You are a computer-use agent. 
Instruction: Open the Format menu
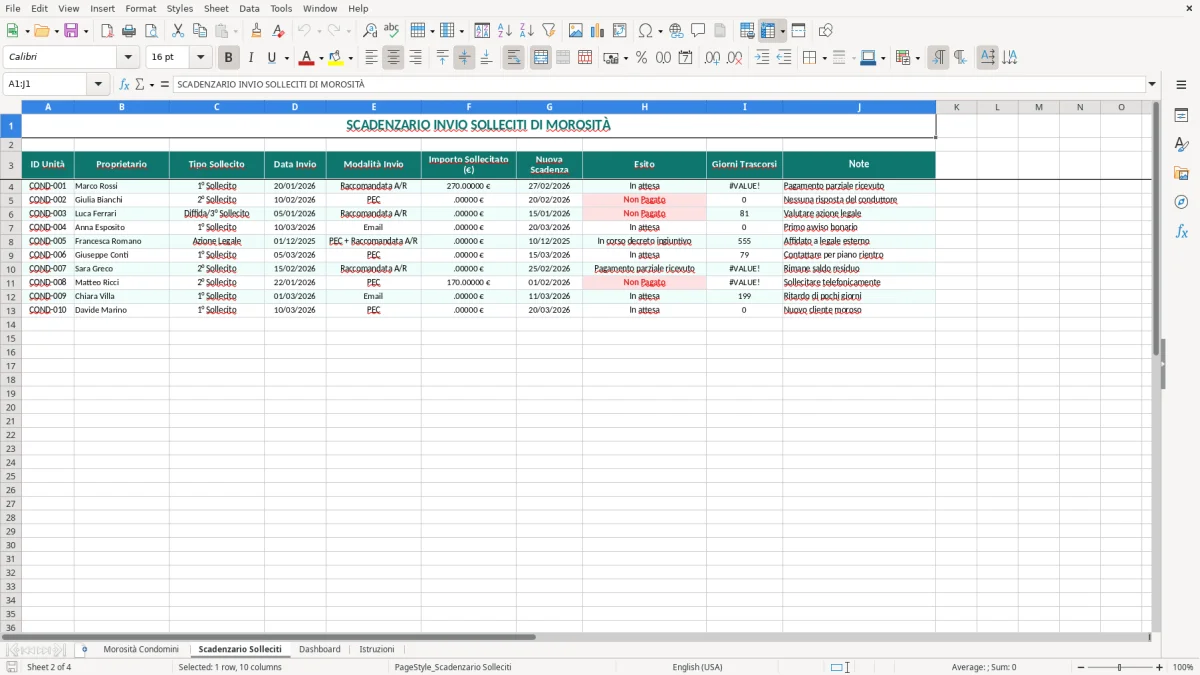tap(141, 8)
